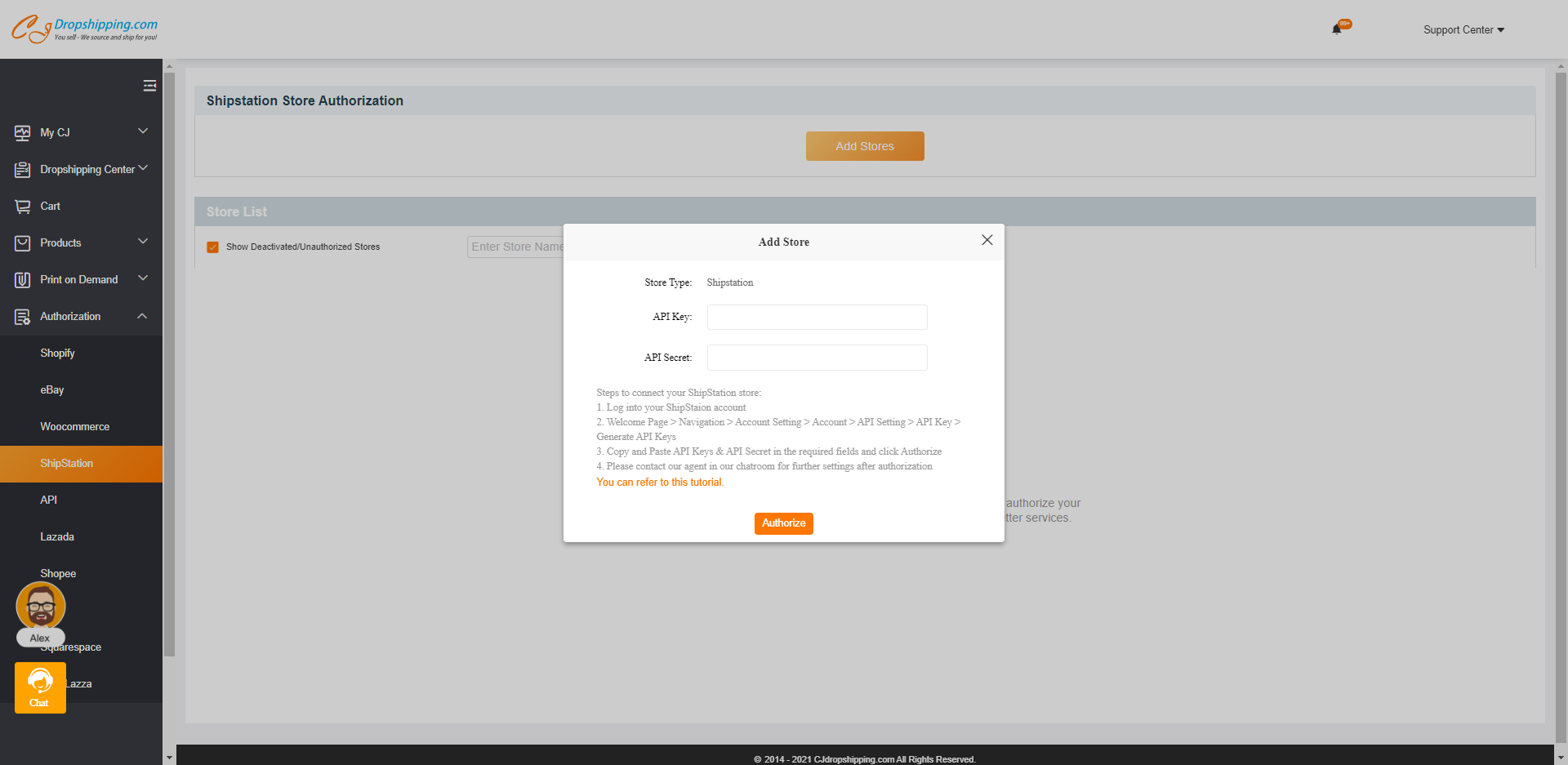Uncheck Show Deactivated/Unauthorized Stores
The width and height of the screenshot is (1568, 765).
(x=212, y=247)
